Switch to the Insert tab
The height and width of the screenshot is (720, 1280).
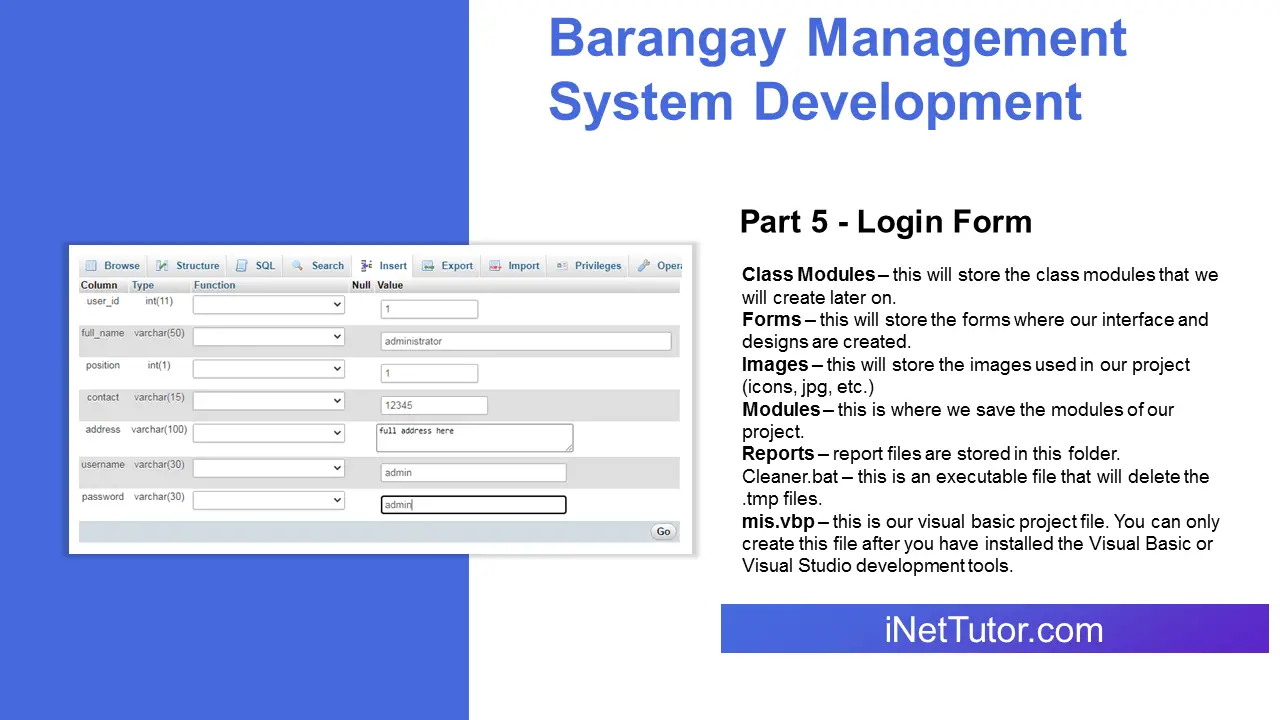[392, 265]
